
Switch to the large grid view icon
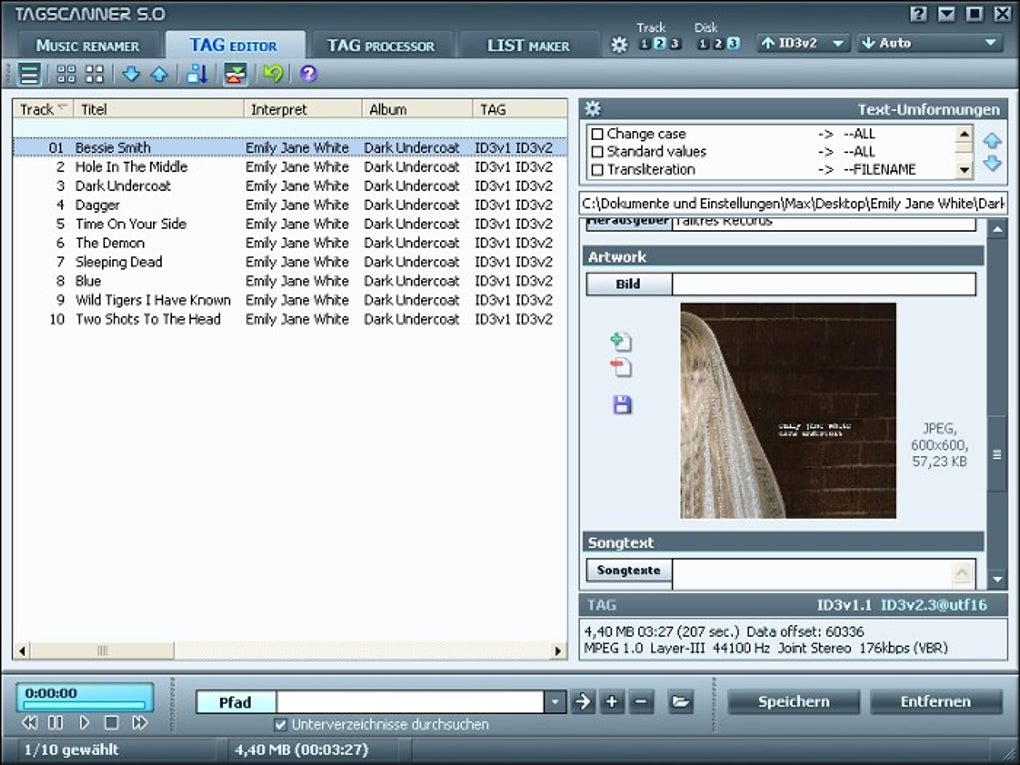click(95, 73)
